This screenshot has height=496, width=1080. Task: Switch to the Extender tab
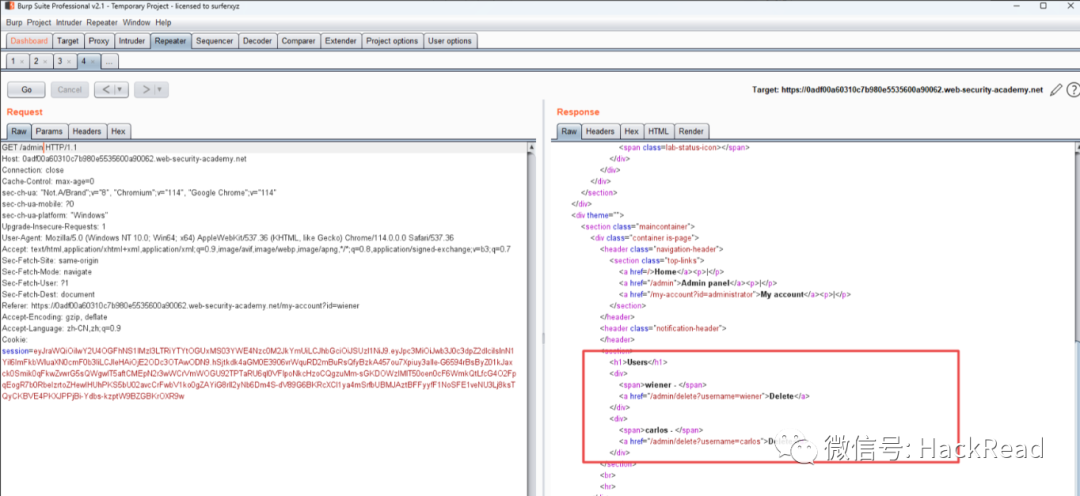pos(341,41)
